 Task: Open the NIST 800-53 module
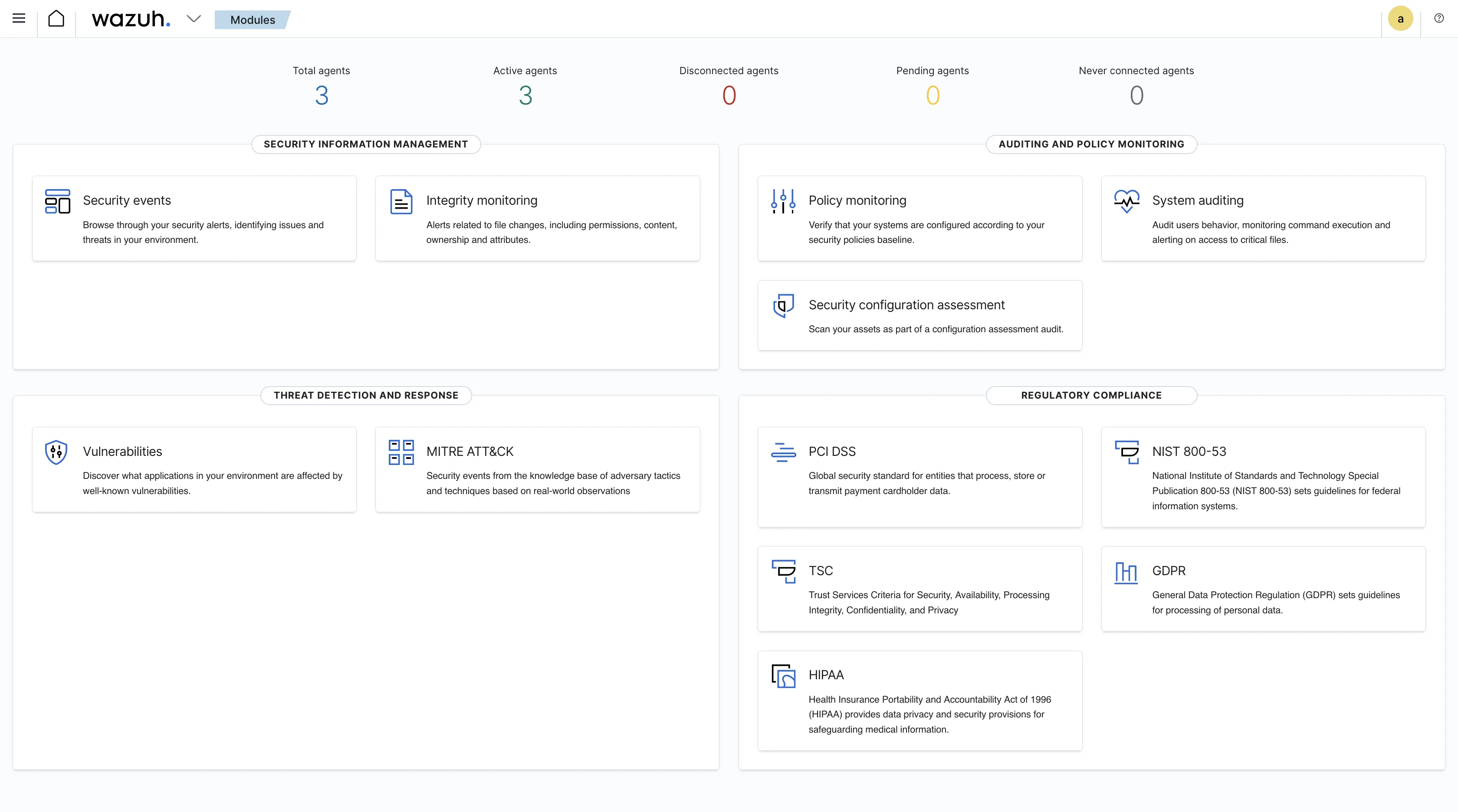pyautogui.click(x=1189, y=452)
